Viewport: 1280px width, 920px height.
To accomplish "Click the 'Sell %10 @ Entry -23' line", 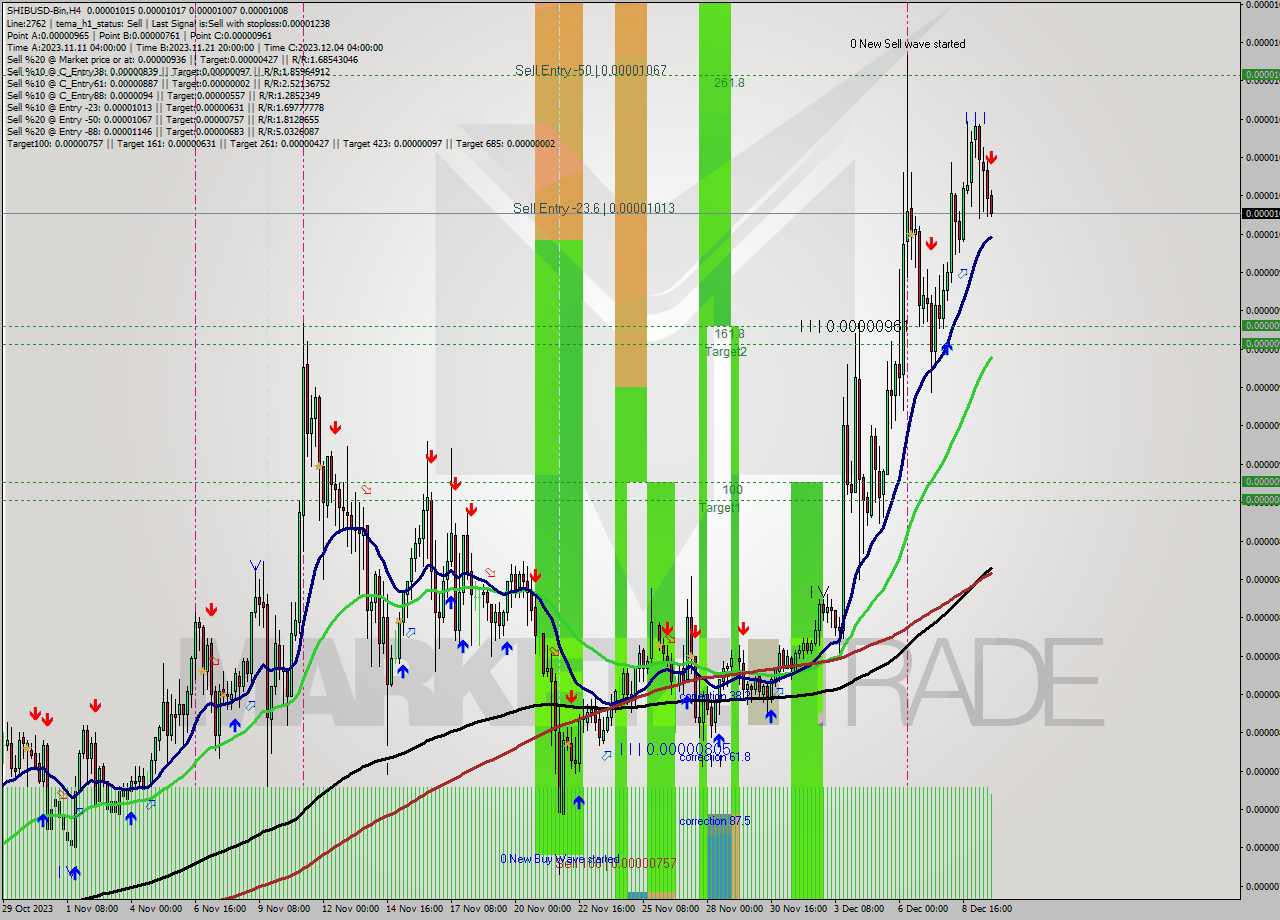I will (x=165, y=107).
